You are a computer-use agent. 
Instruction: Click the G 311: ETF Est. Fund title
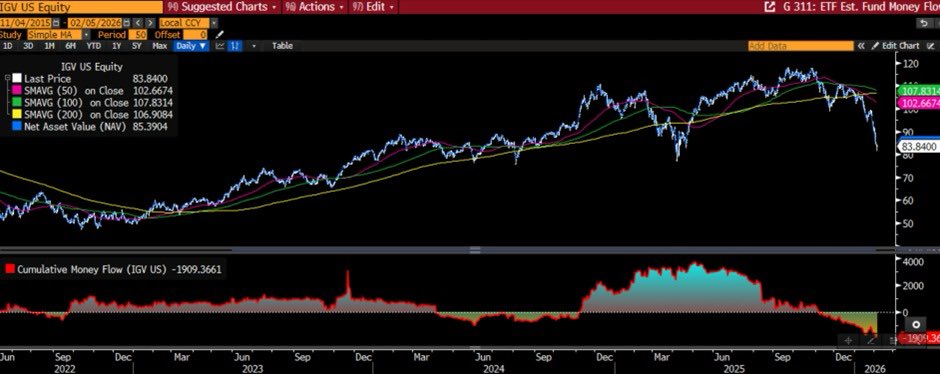[861, 7]
